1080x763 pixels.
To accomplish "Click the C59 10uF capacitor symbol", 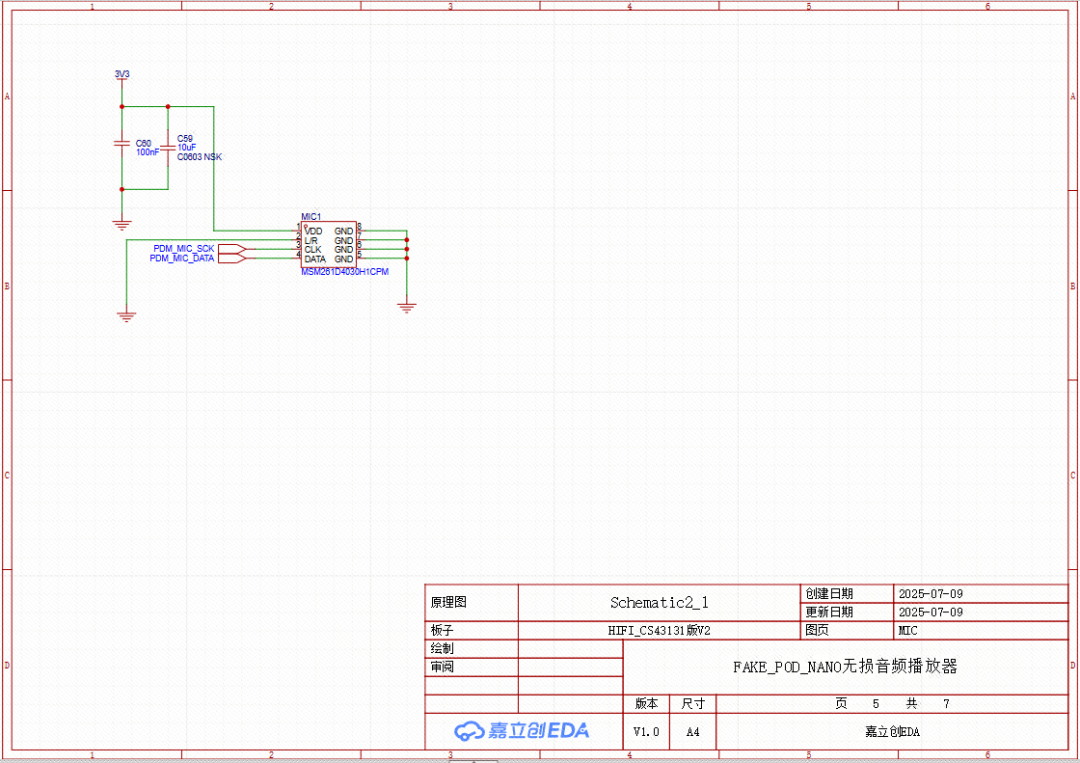I will point(167,148).
